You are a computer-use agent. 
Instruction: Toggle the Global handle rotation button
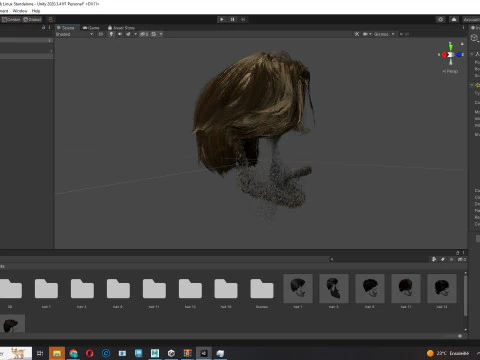(32, 19)
